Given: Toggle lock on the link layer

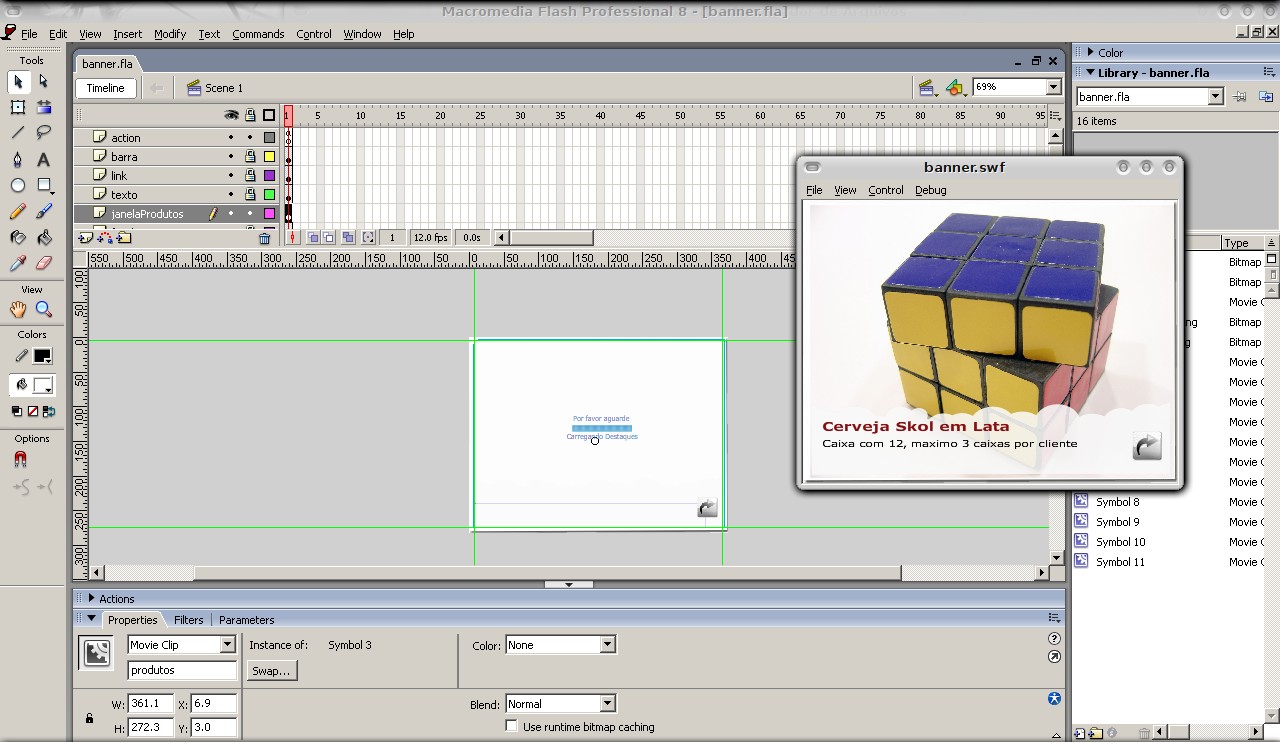Looking at the screenshot, I should click(250, 176).
